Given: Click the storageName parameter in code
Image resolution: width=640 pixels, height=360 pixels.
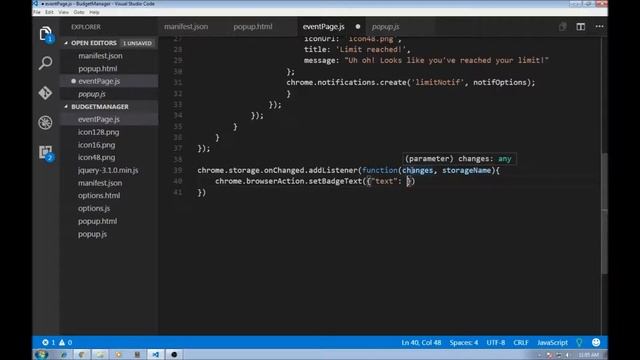Looking at the screenshot, I should [467, 170].
